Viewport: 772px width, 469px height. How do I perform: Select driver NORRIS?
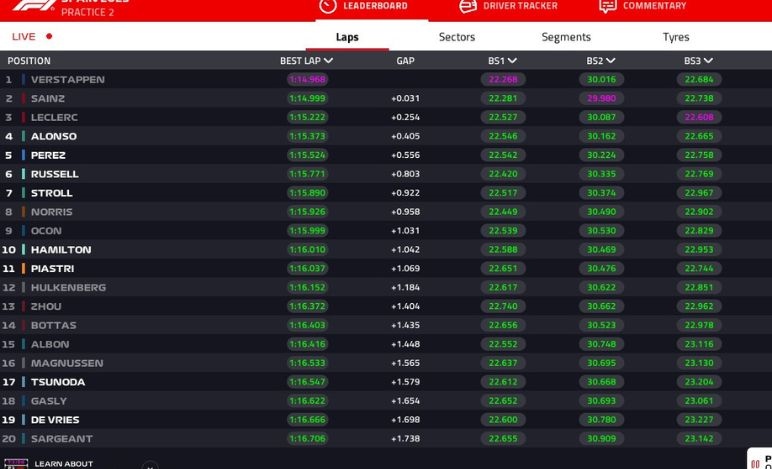tap(51, 212)
